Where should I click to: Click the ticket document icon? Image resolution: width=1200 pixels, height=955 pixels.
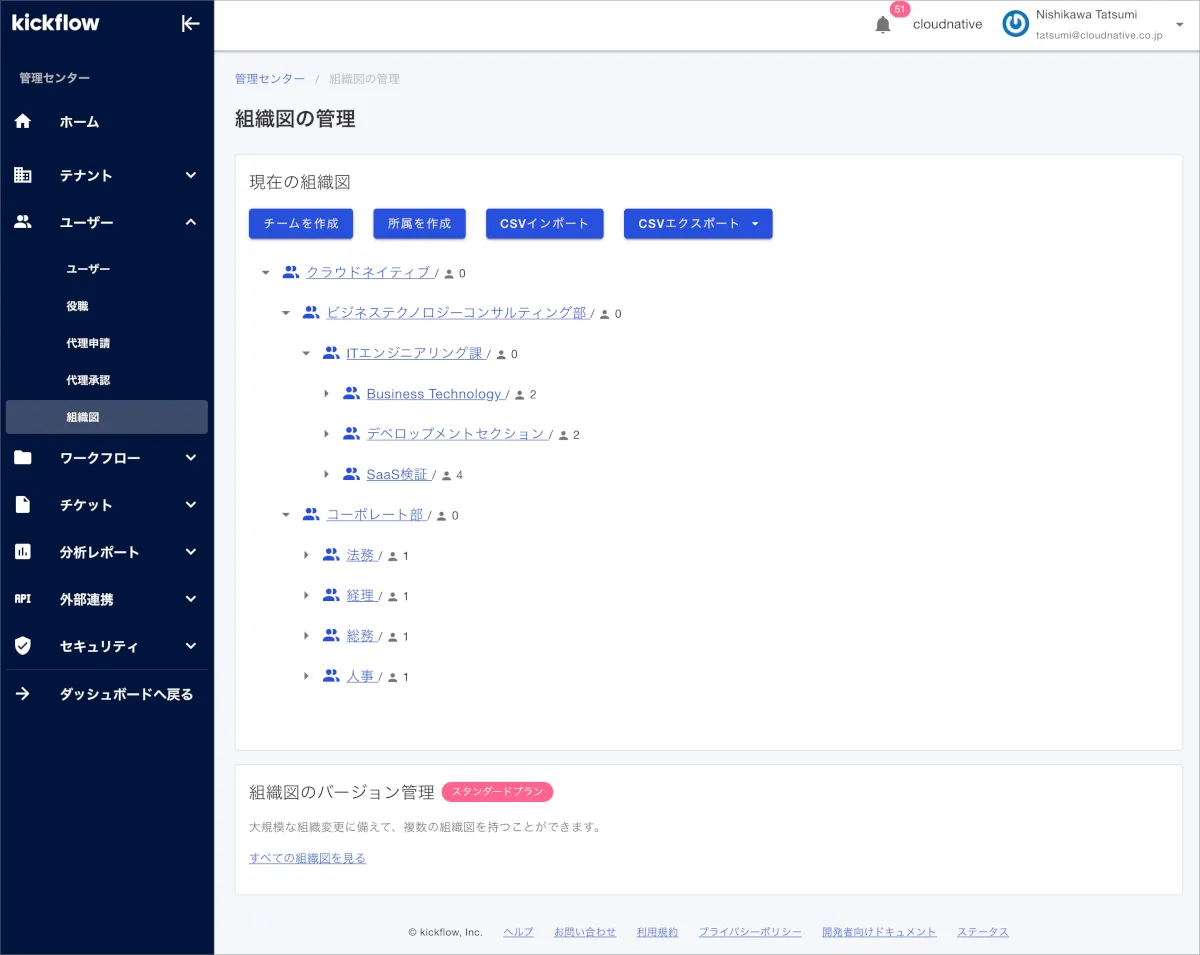[x=23, y=505]
